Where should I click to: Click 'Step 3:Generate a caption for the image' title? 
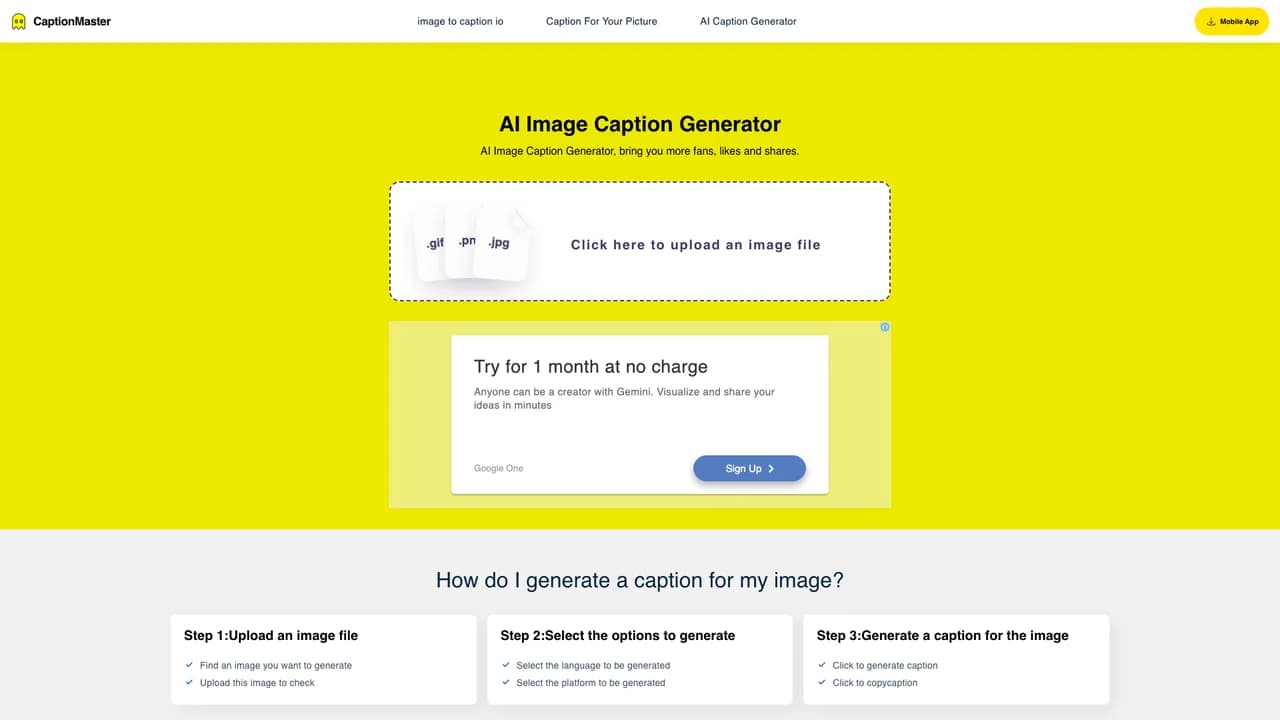[x=943, y=635]
